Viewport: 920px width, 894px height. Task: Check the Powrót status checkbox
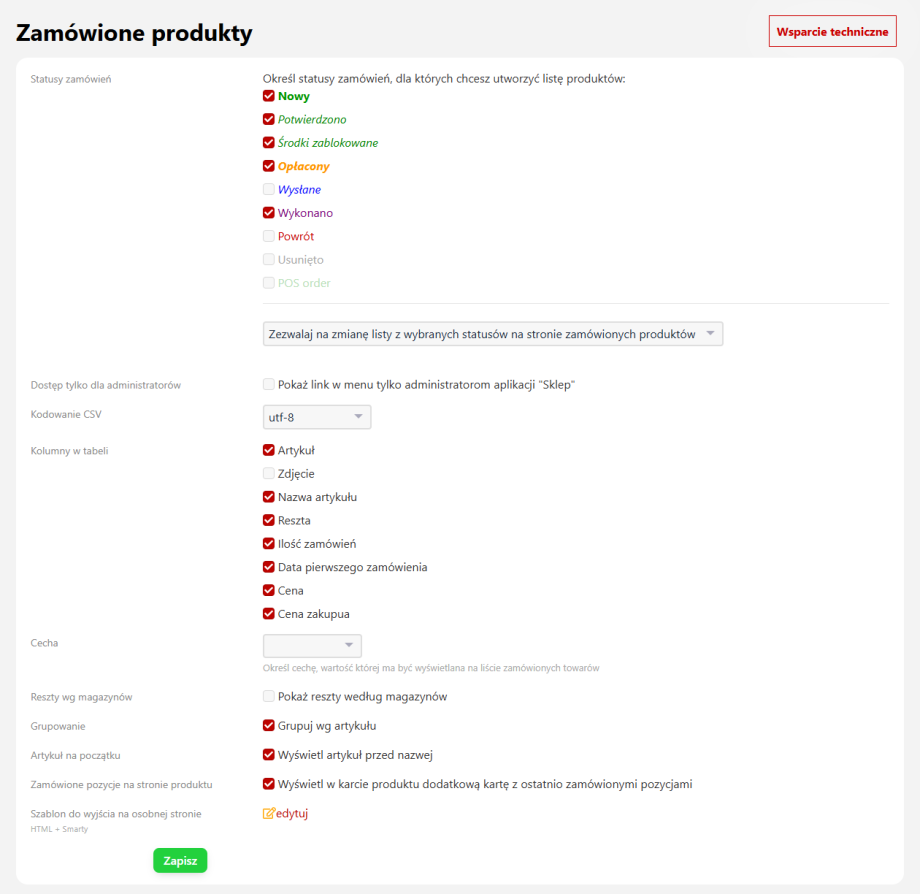268,237
